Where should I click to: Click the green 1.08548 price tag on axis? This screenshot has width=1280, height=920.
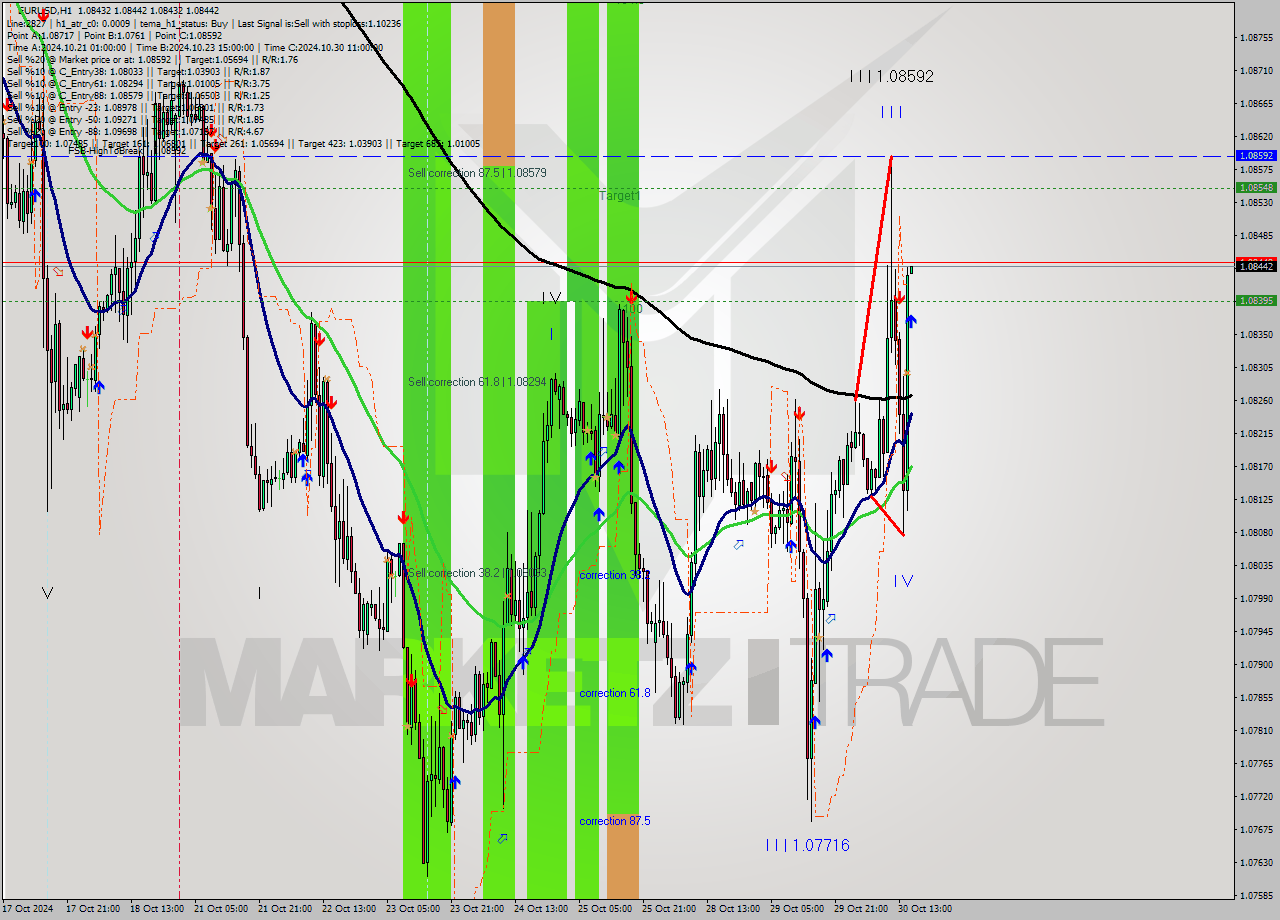1256,187
